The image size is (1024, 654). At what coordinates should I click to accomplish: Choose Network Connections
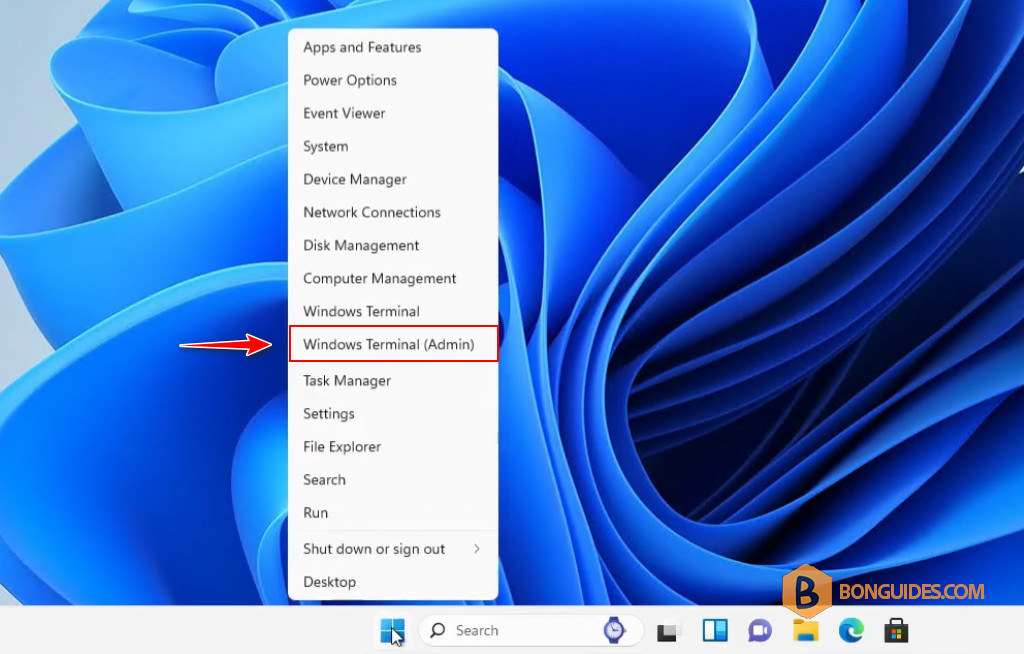pos(392,212)
